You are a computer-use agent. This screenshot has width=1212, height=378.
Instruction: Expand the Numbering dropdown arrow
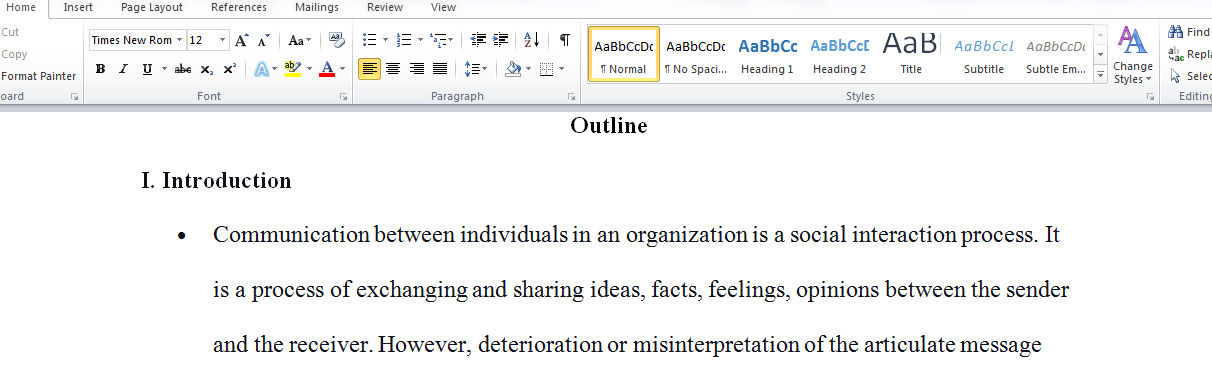(x=420, y=40)
